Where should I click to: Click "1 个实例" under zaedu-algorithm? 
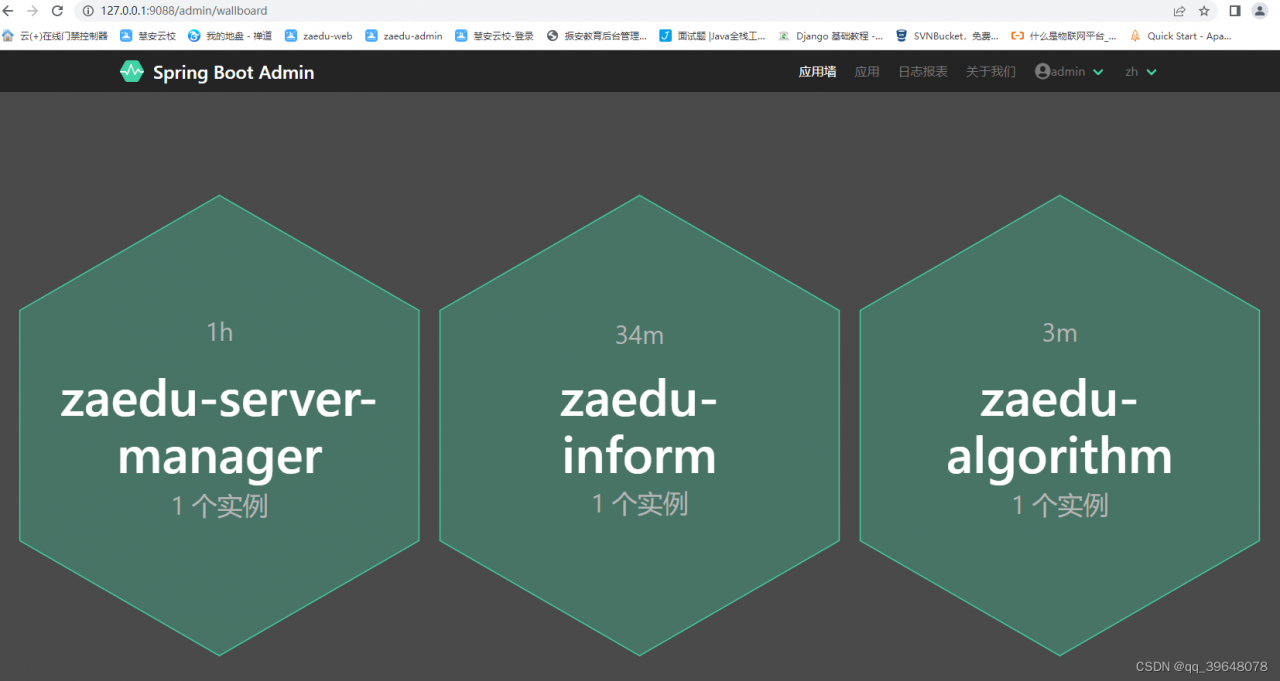(x=1060, y=505)
